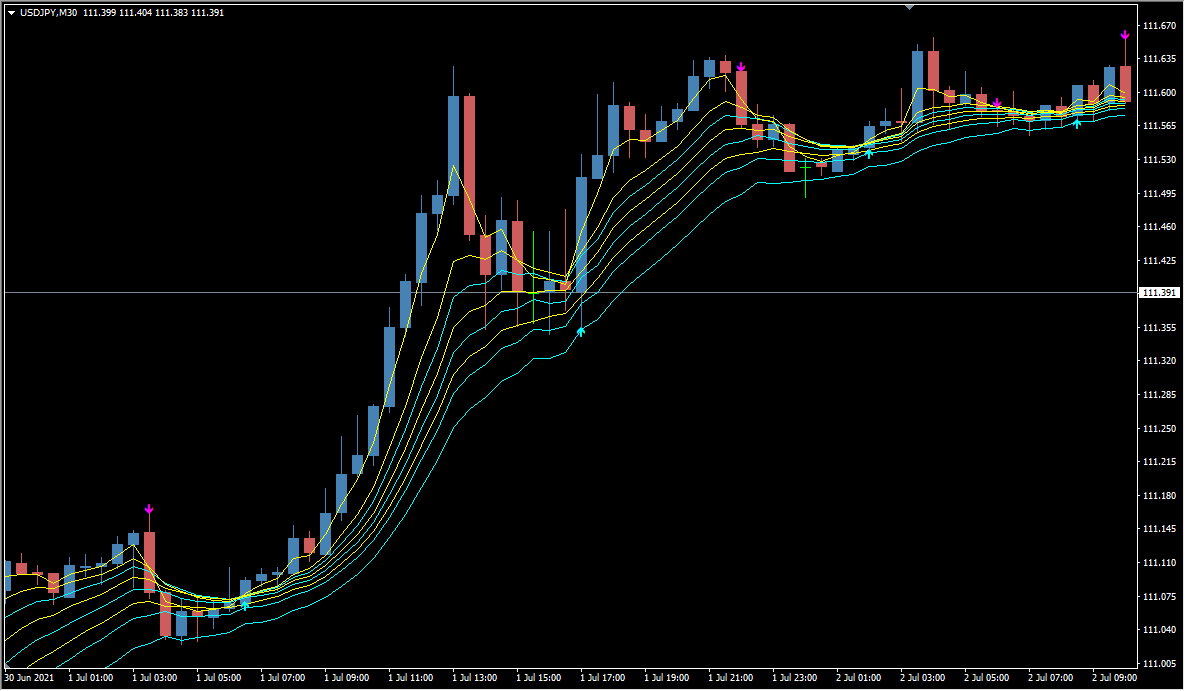1185x691 pixels.
Task: Click the 111.670 price scale label
Action: 1160,26
